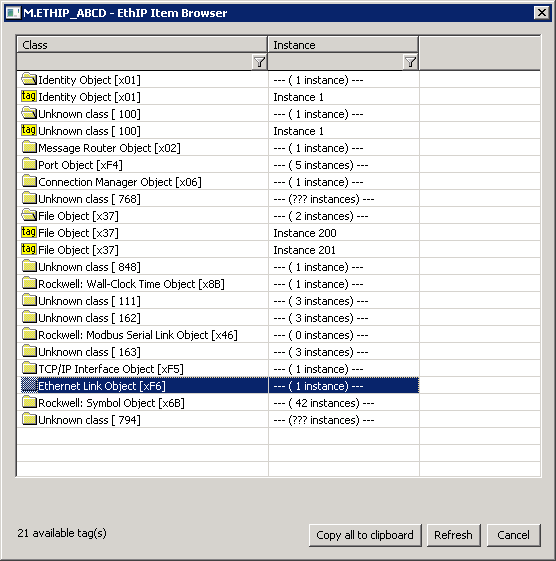
Task: Click the Instance column header
Action: (x=343, y=45)
